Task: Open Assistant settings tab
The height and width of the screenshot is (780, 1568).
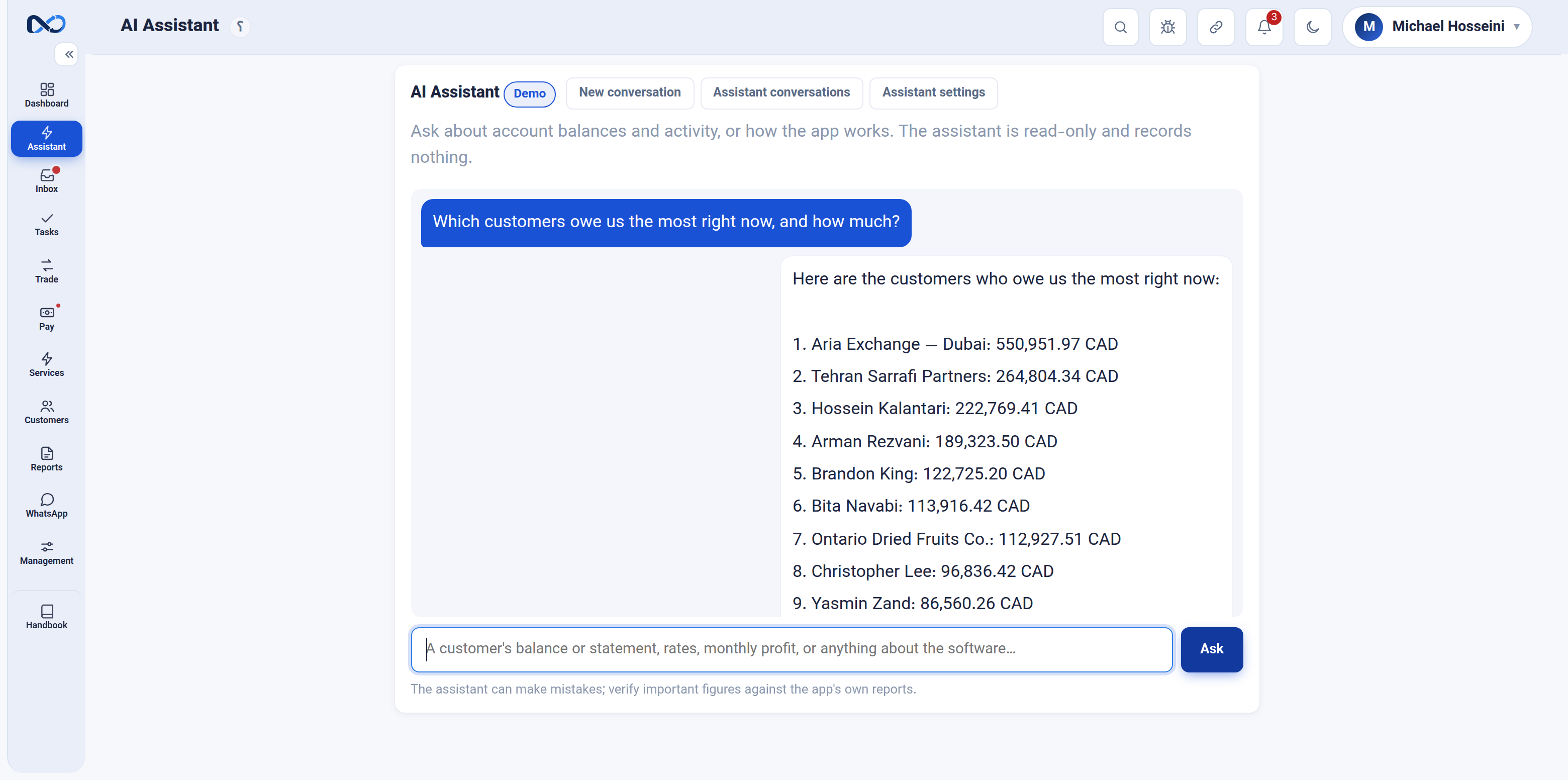Action: click(933, 92)
